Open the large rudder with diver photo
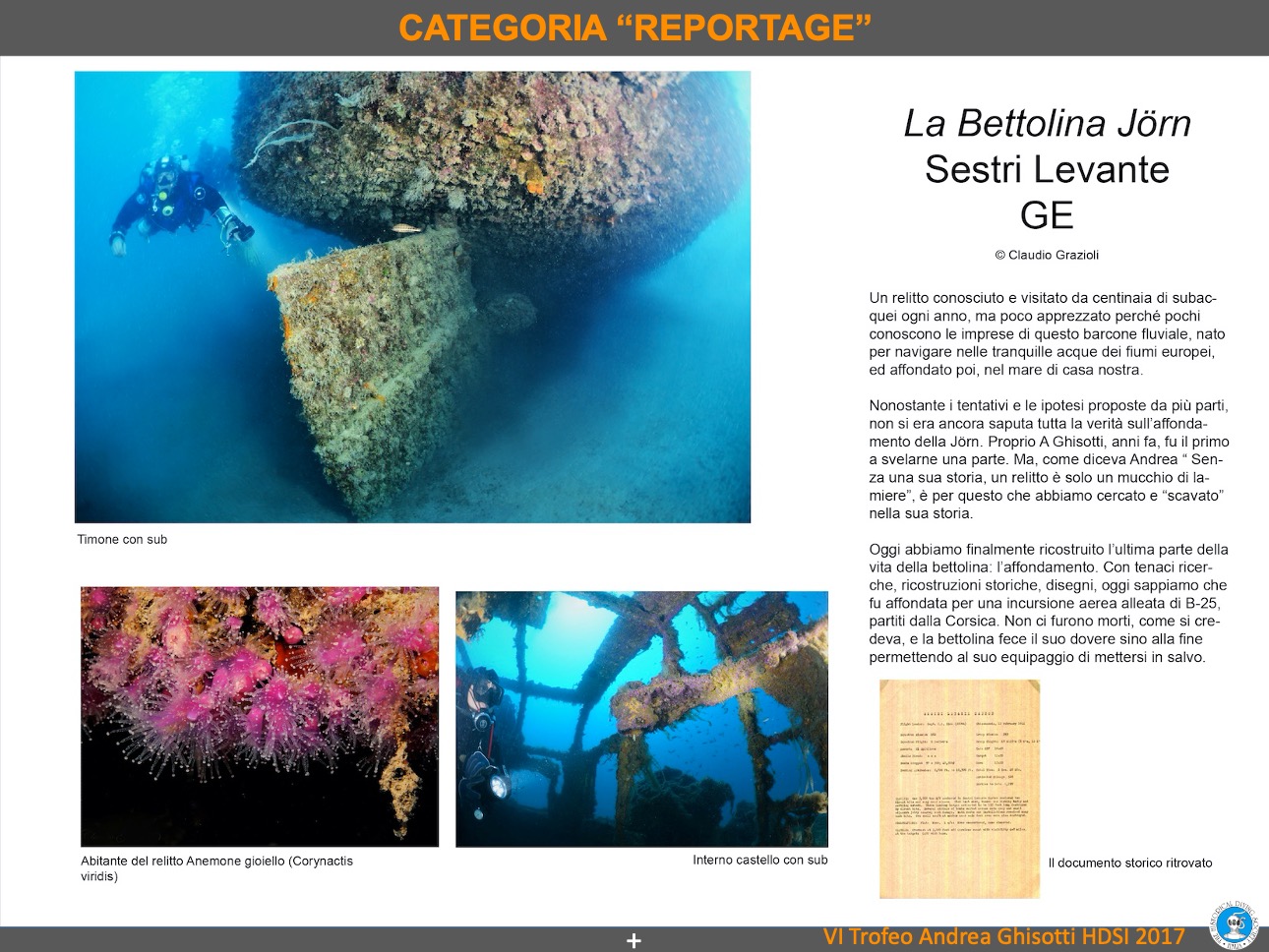Viewport: 1269px width, 952px height. (412, 296)
